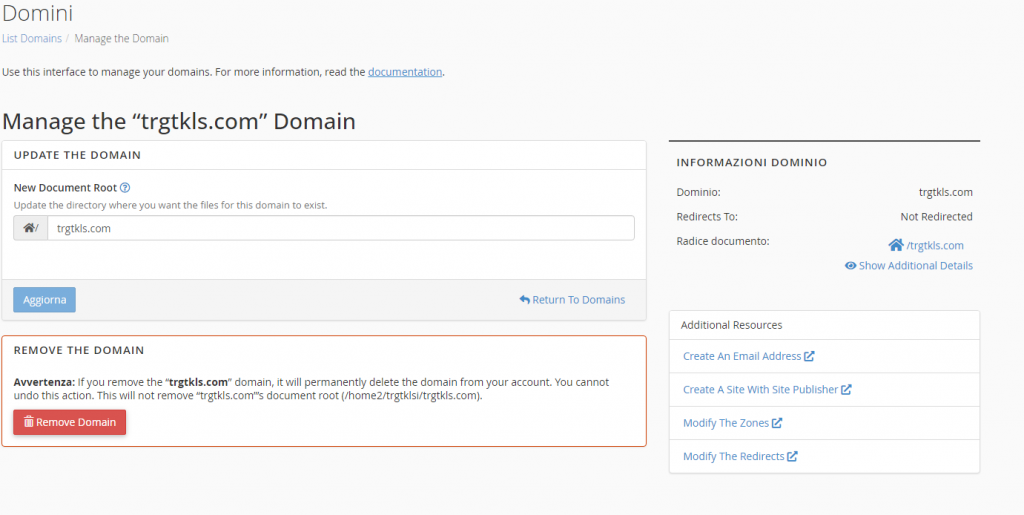This screenshot has height=515, width=1024.
Task: Click the help icon beside New Document Root
Action: (125, 187)
